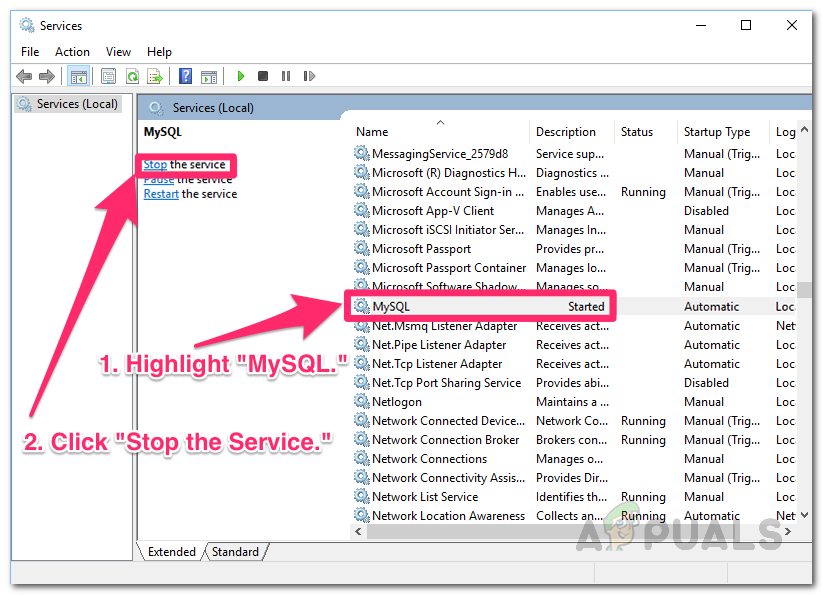Switch to the Standard tab
823x595 pixels.
click(235, 552)
